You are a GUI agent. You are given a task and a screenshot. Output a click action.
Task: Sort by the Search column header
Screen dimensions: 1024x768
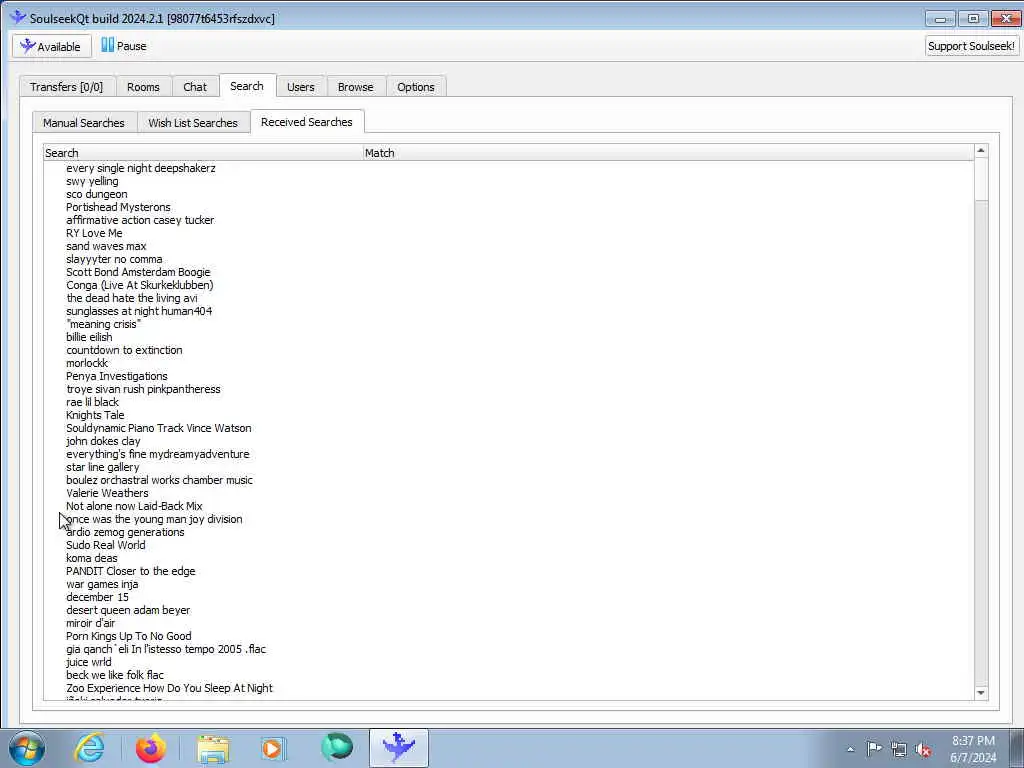click(203, 153)
